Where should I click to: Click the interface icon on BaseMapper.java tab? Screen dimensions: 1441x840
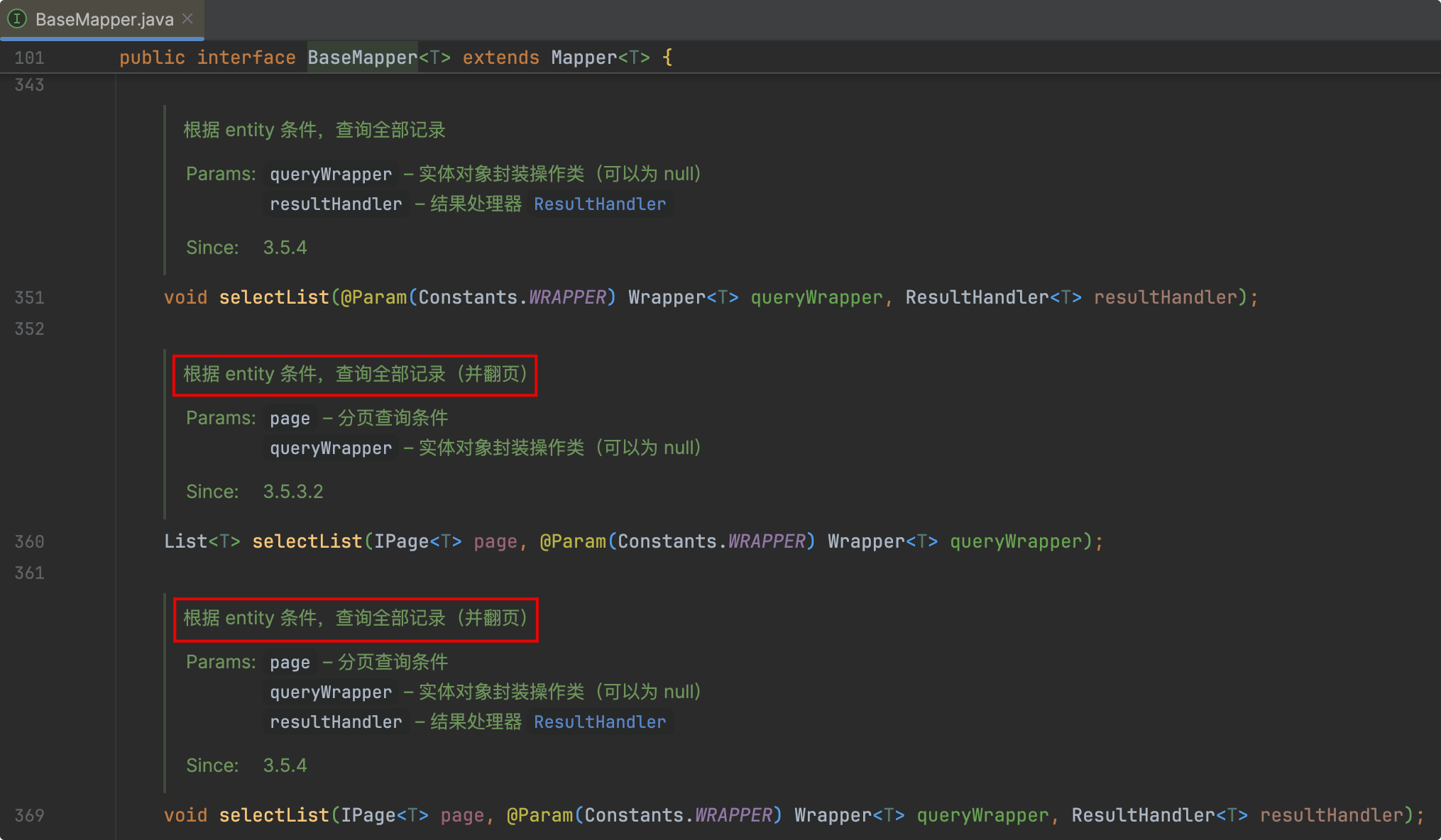(17, 18)
